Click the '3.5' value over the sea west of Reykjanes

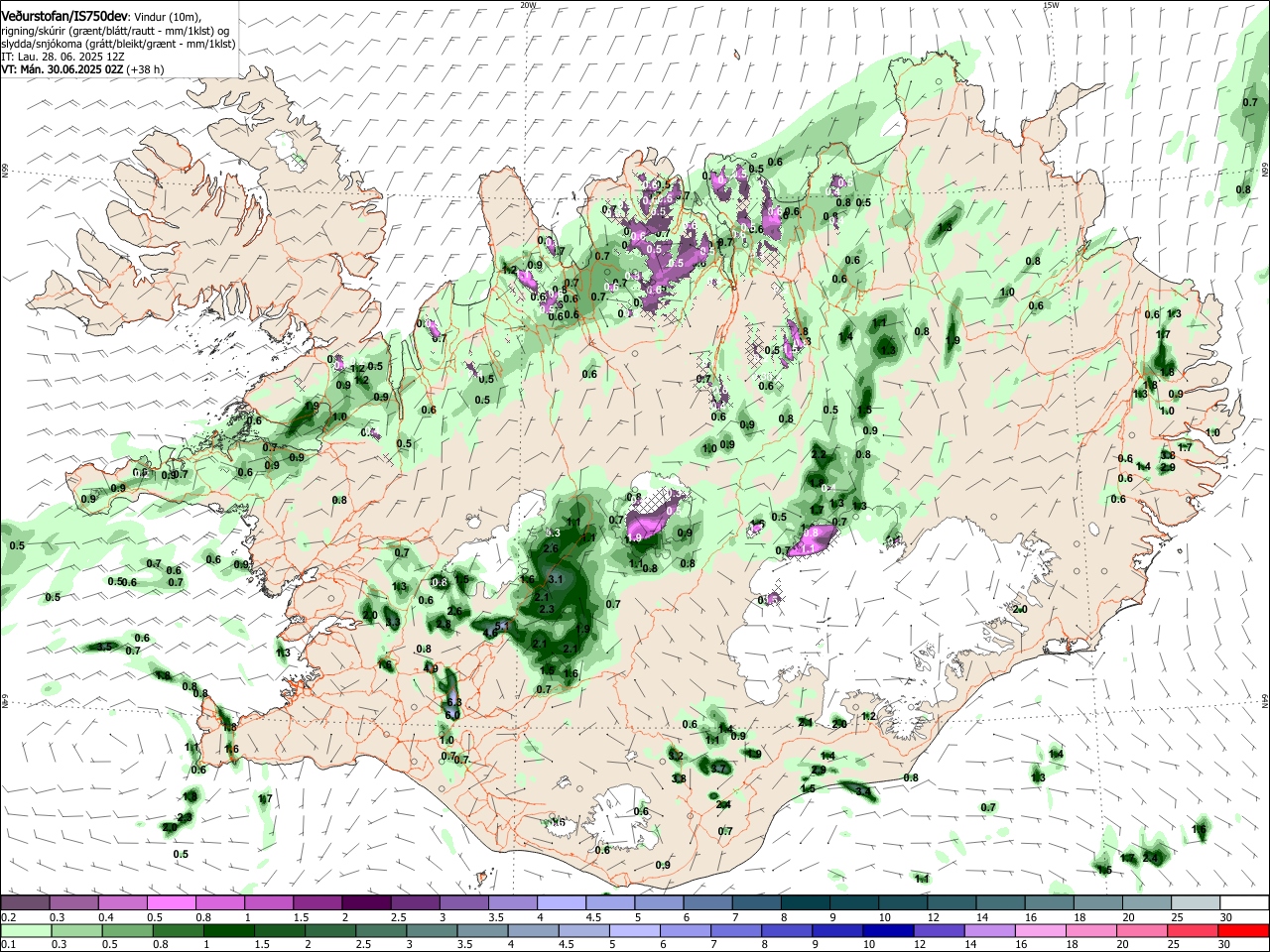104,647
